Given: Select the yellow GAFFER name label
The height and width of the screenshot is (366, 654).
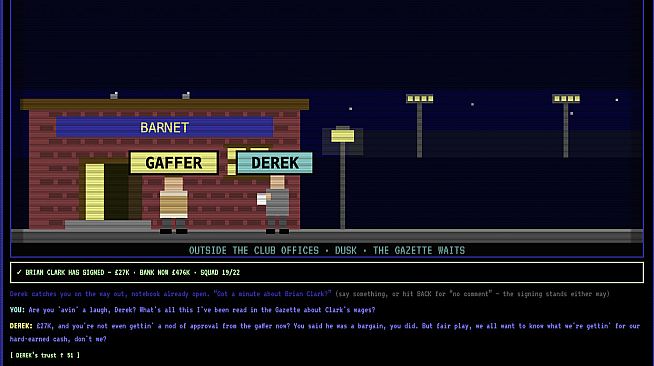Looking at the screenshot, I should tap(174, 163).
